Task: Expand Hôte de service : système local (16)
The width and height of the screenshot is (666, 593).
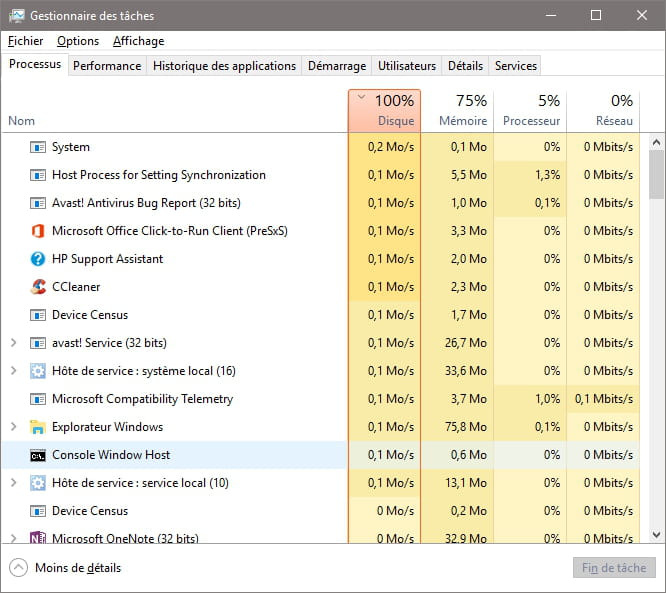Action: tap(14, 371)
